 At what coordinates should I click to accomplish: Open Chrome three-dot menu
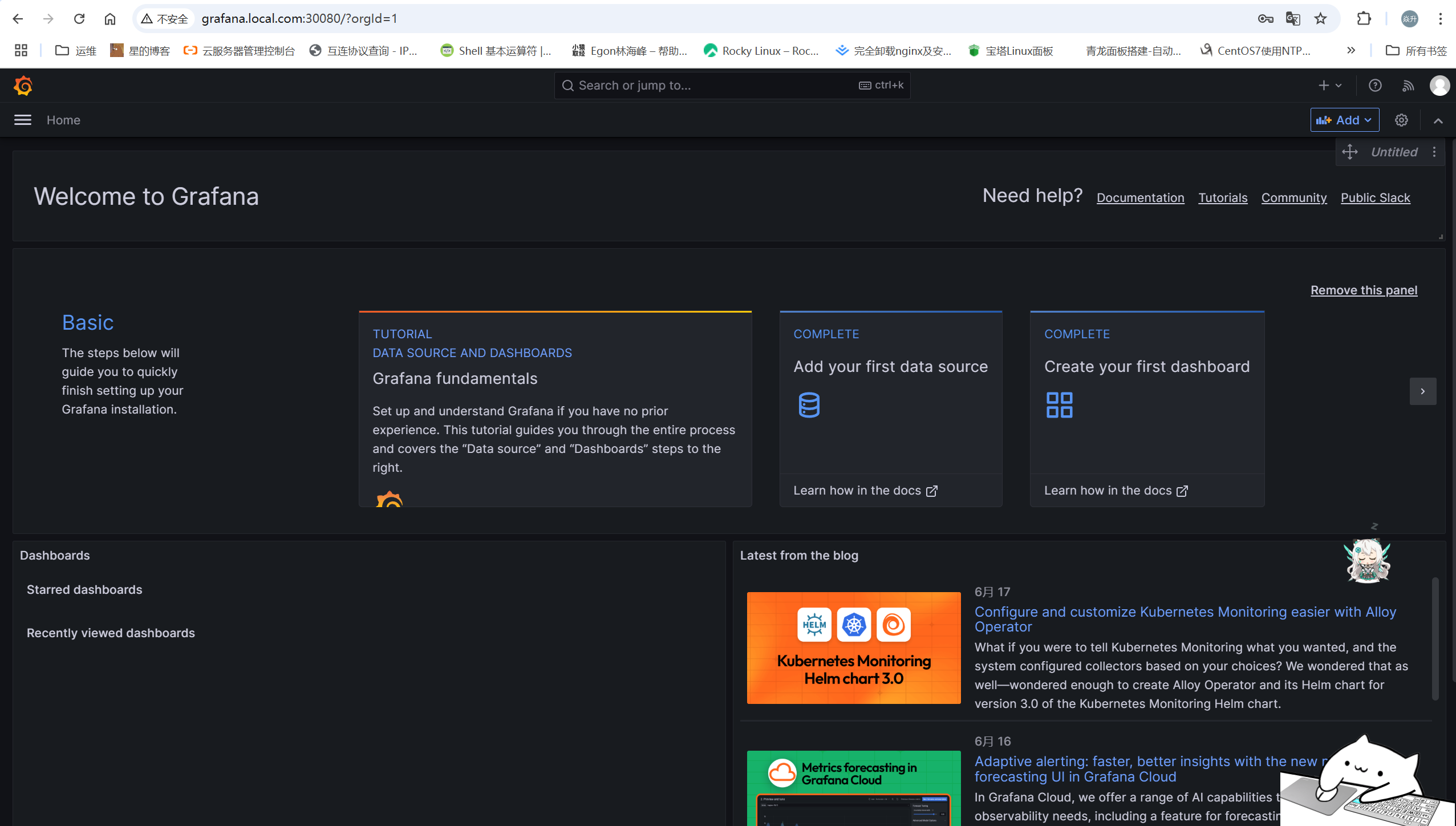[1440, 19]
